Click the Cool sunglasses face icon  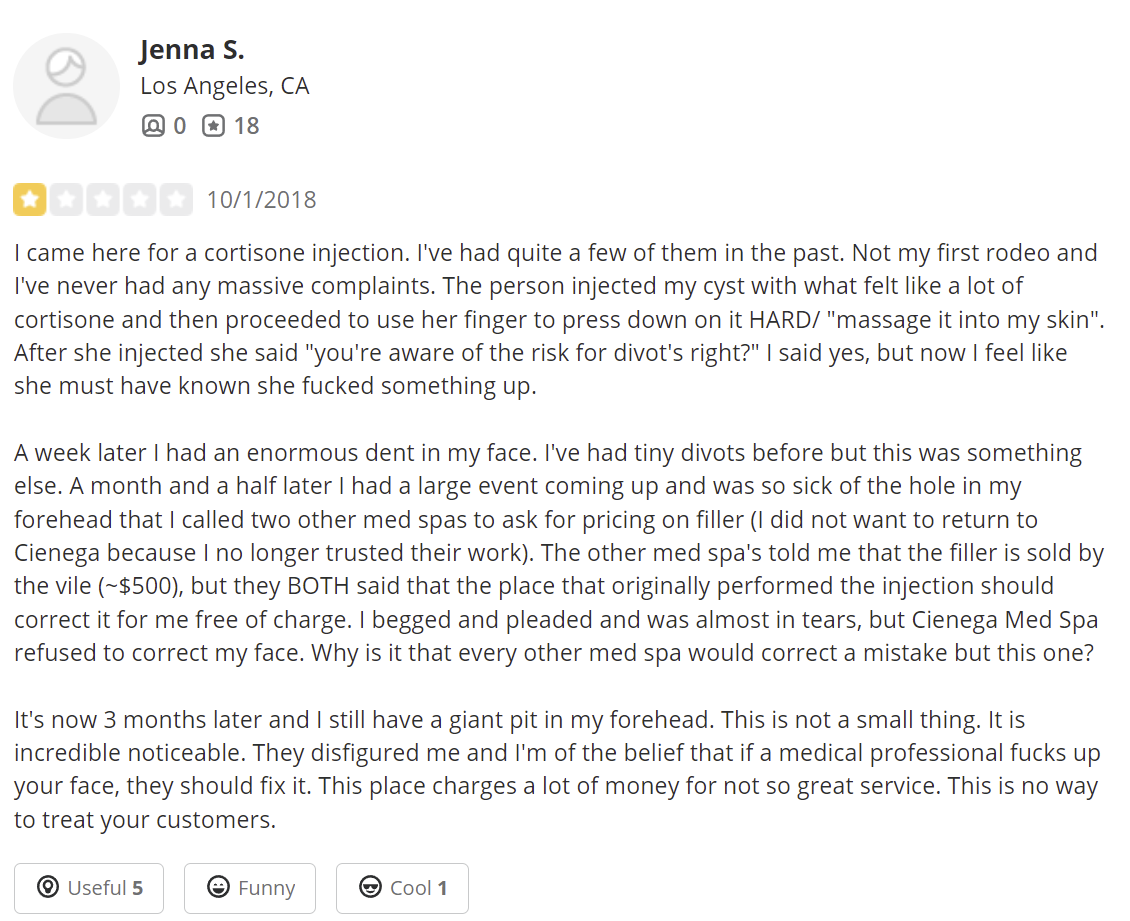370,887
